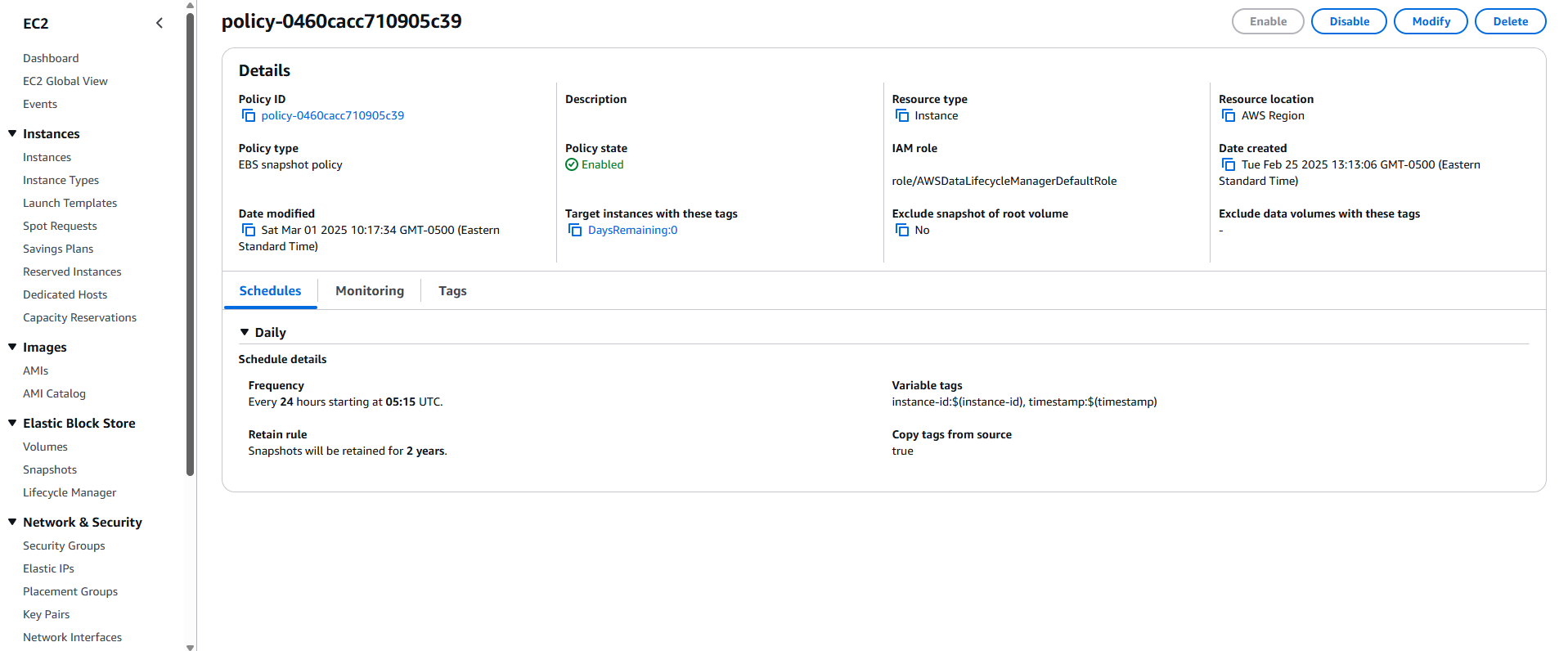The image size is (1568, 651).
Task: Open Lifecycle Manager in the sidebar
Action: [x=70, y=492]
